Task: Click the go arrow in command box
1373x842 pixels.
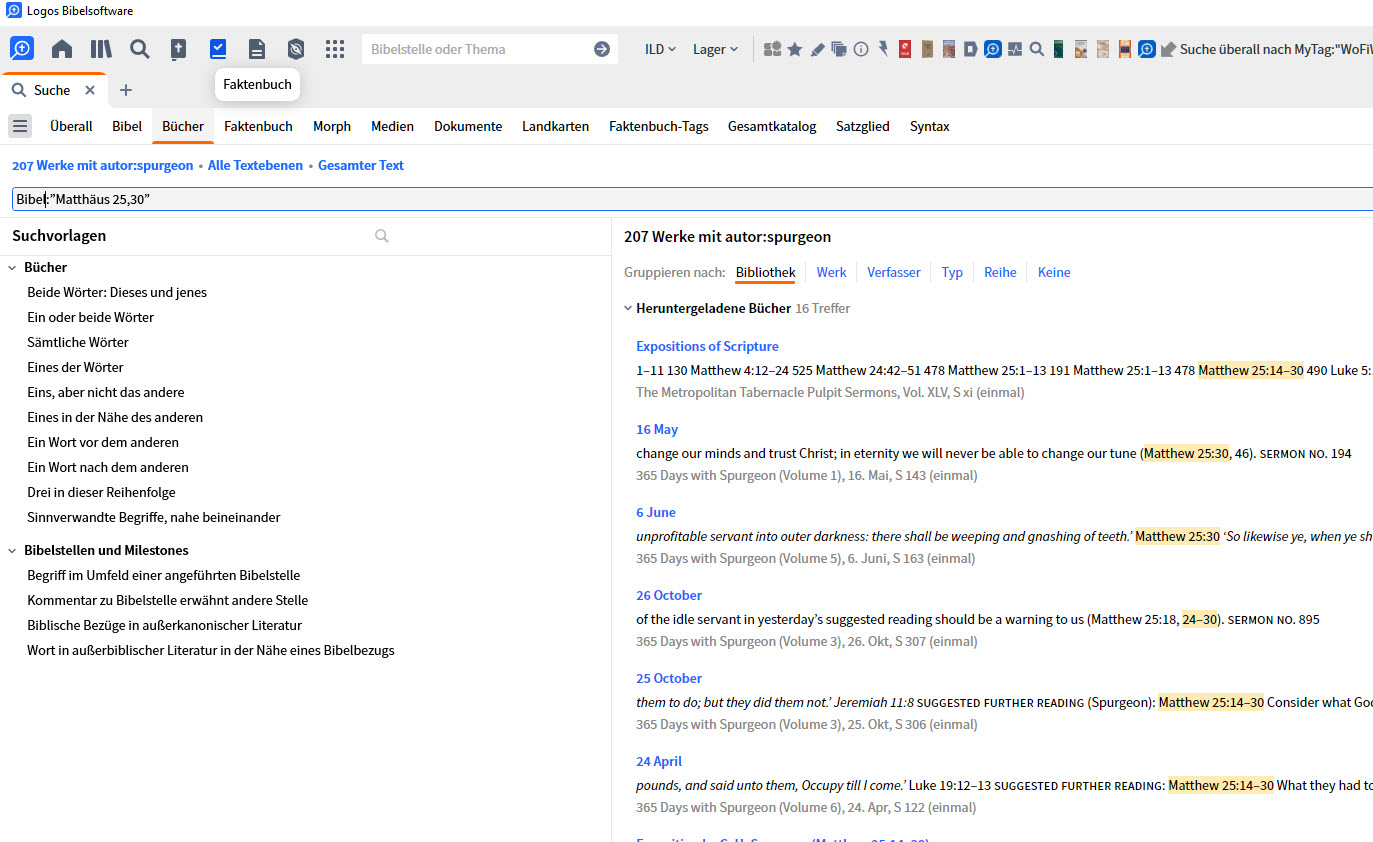Action: coord(602,49)
